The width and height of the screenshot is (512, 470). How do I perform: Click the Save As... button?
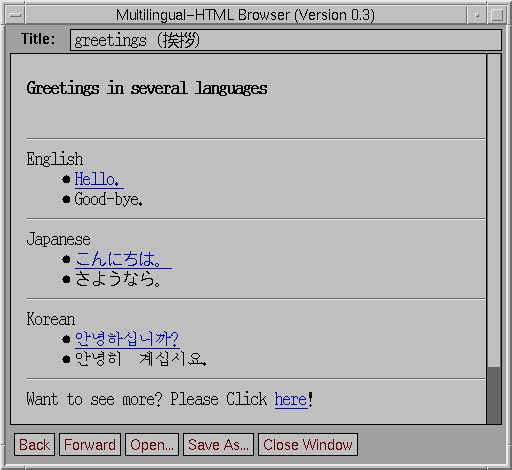click(x=218, y=444)
